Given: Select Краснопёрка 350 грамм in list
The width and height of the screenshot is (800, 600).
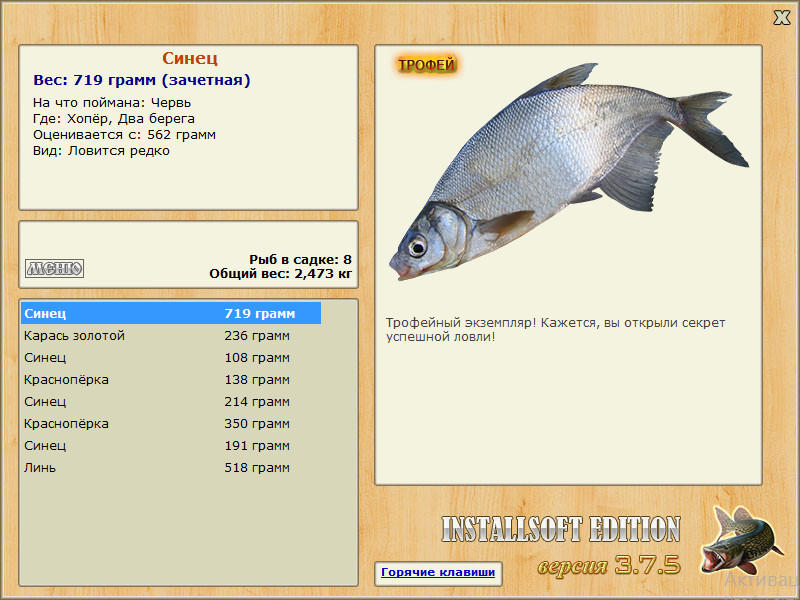Looking at the screenshot, I should [171, 423].
